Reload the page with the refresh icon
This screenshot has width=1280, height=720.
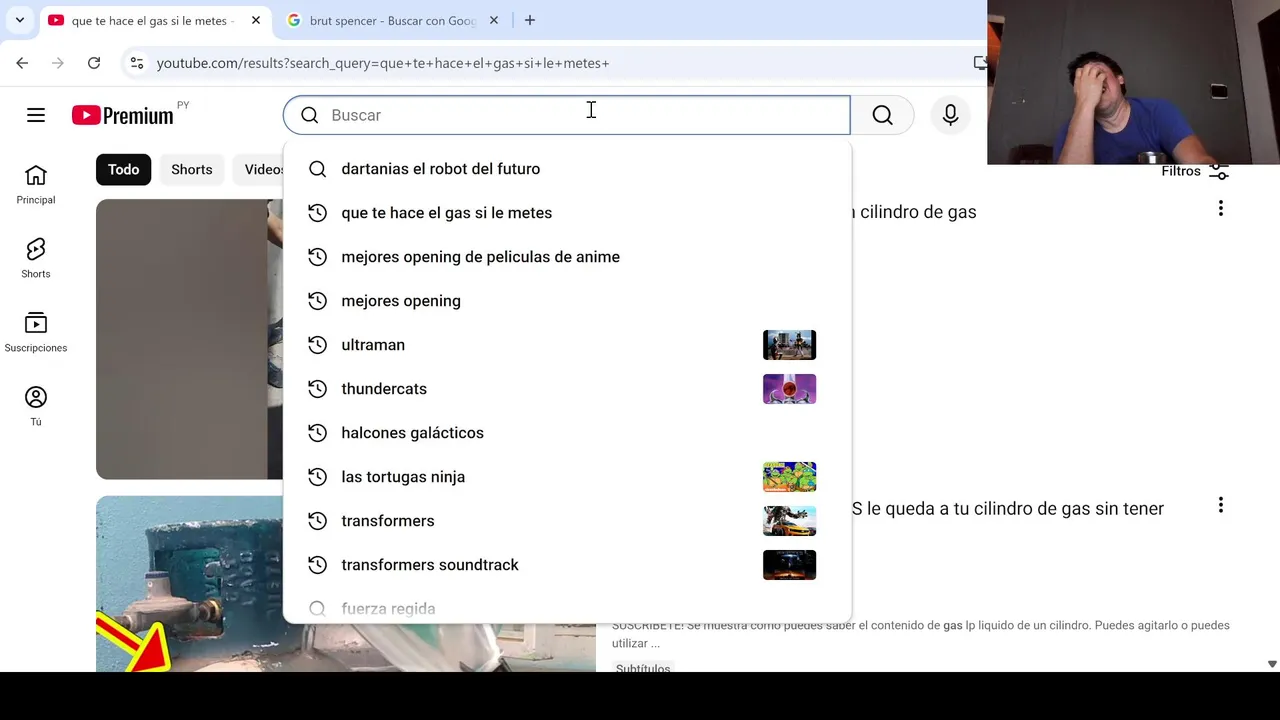click(94, 63)
